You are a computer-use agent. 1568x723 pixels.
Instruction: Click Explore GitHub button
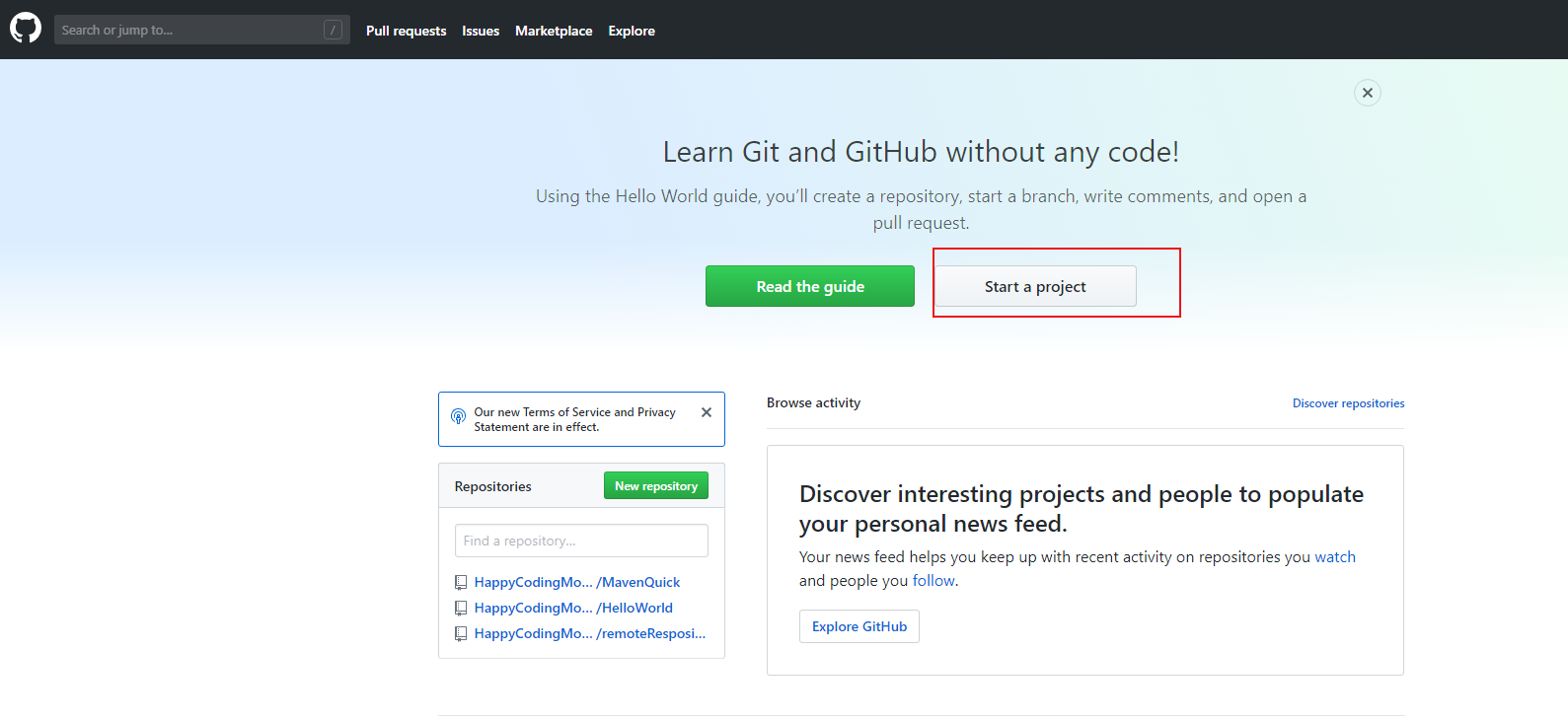pos(859,626)
